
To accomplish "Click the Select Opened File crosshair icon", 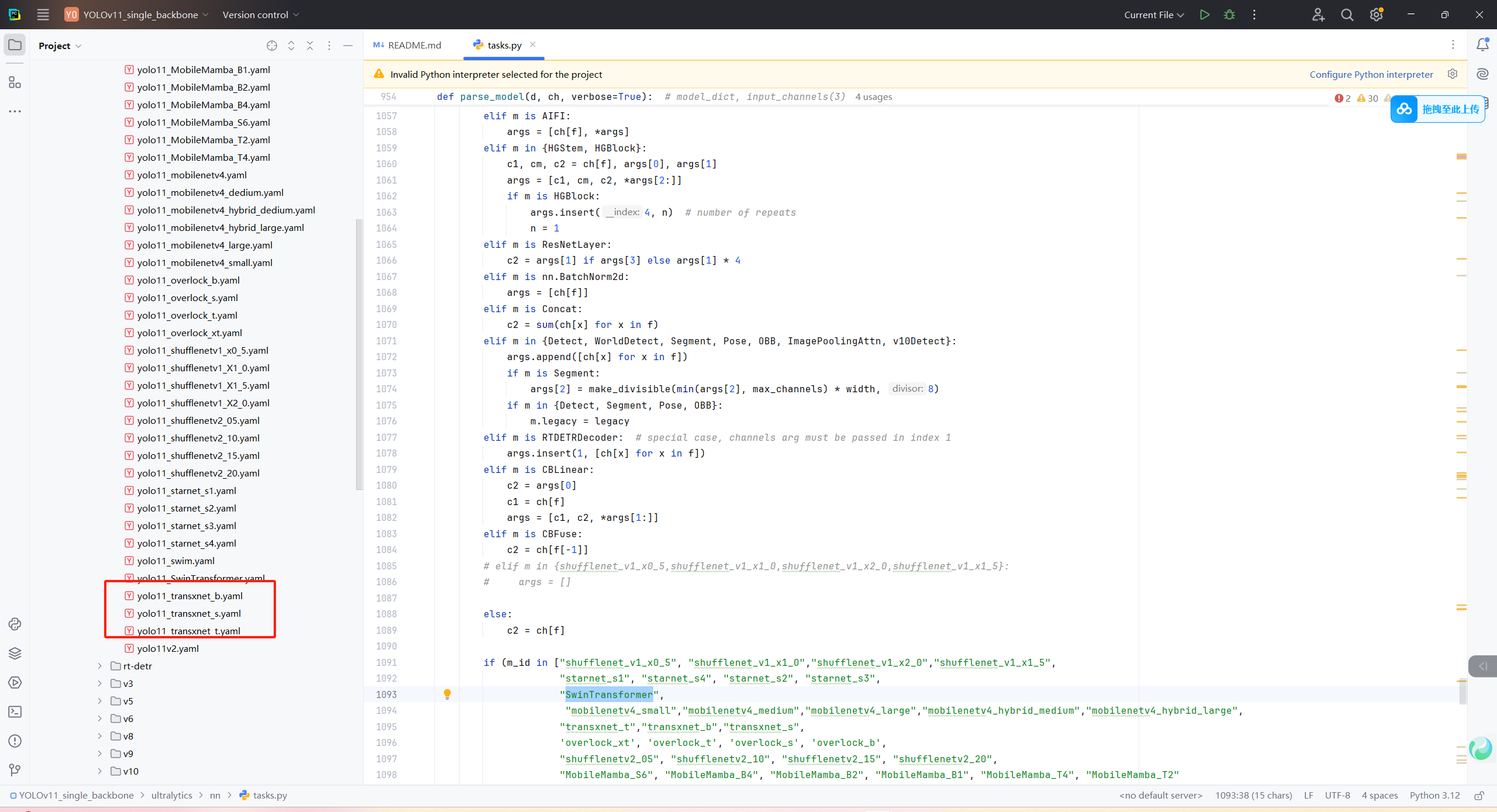I will tap(272, 46).
